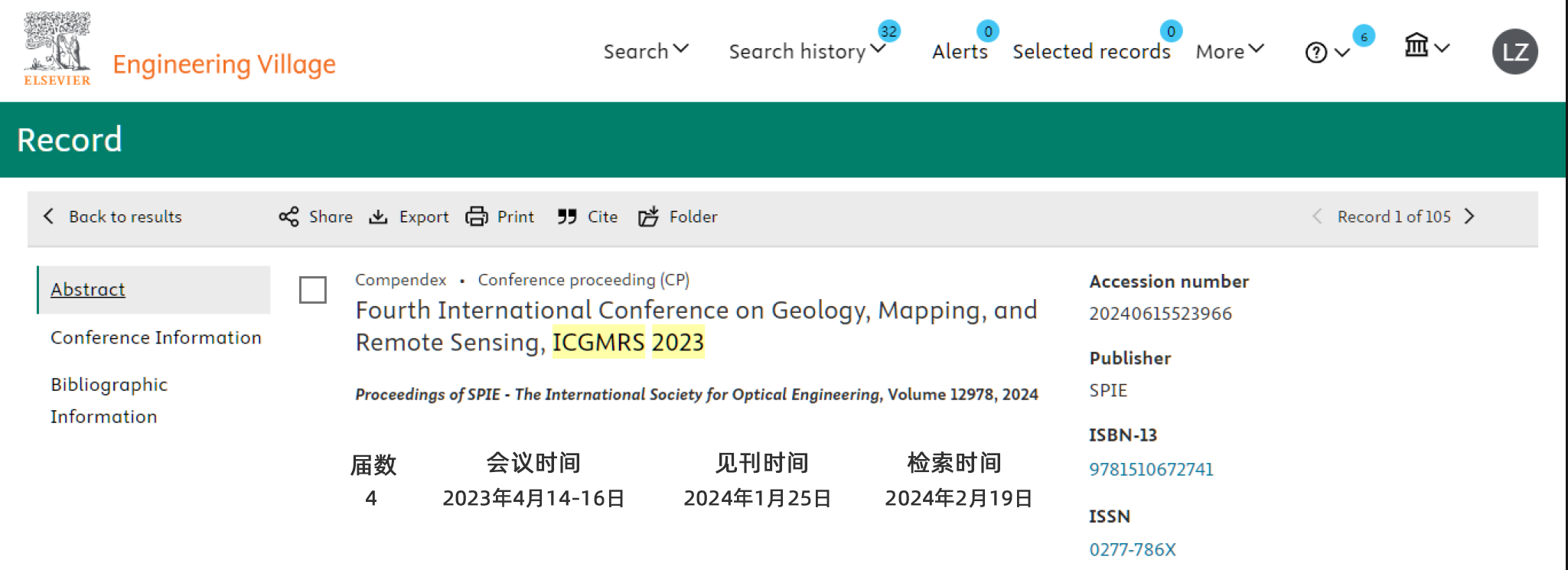
Task: Click the Export download icon
Action: [x=378, y=217]
